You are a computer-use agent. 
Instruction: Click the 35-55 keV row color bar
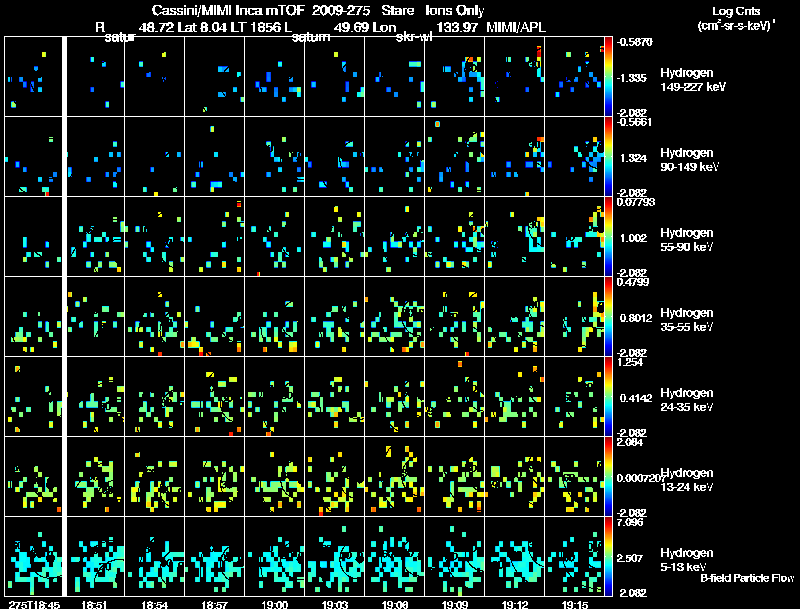point(608,317)
